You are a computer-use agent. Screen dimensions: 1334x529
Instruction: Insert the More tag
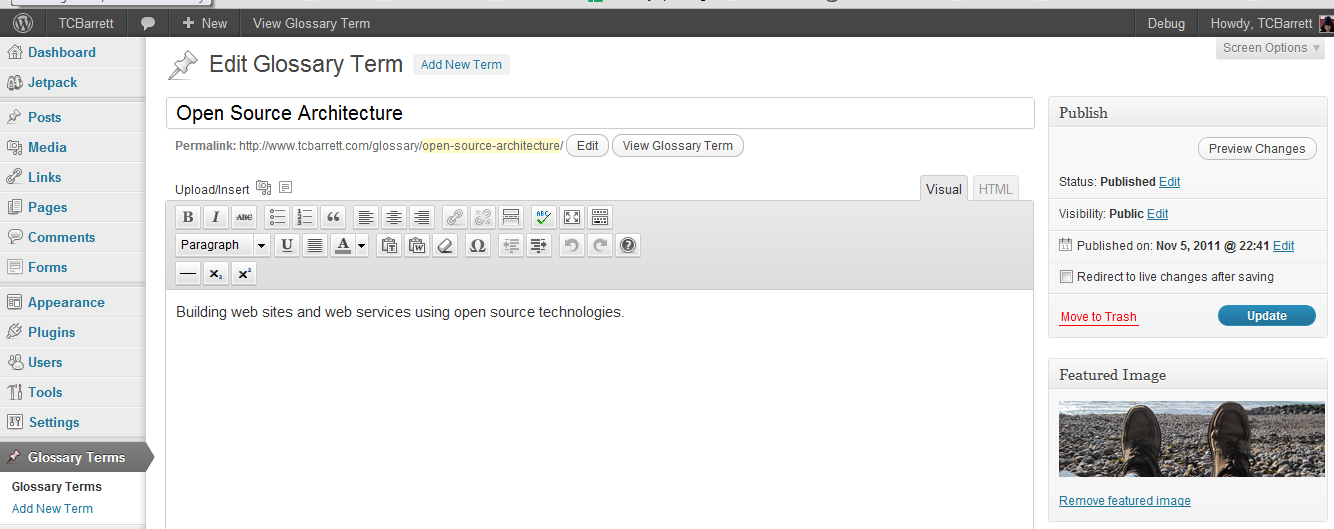pos(511,217)
